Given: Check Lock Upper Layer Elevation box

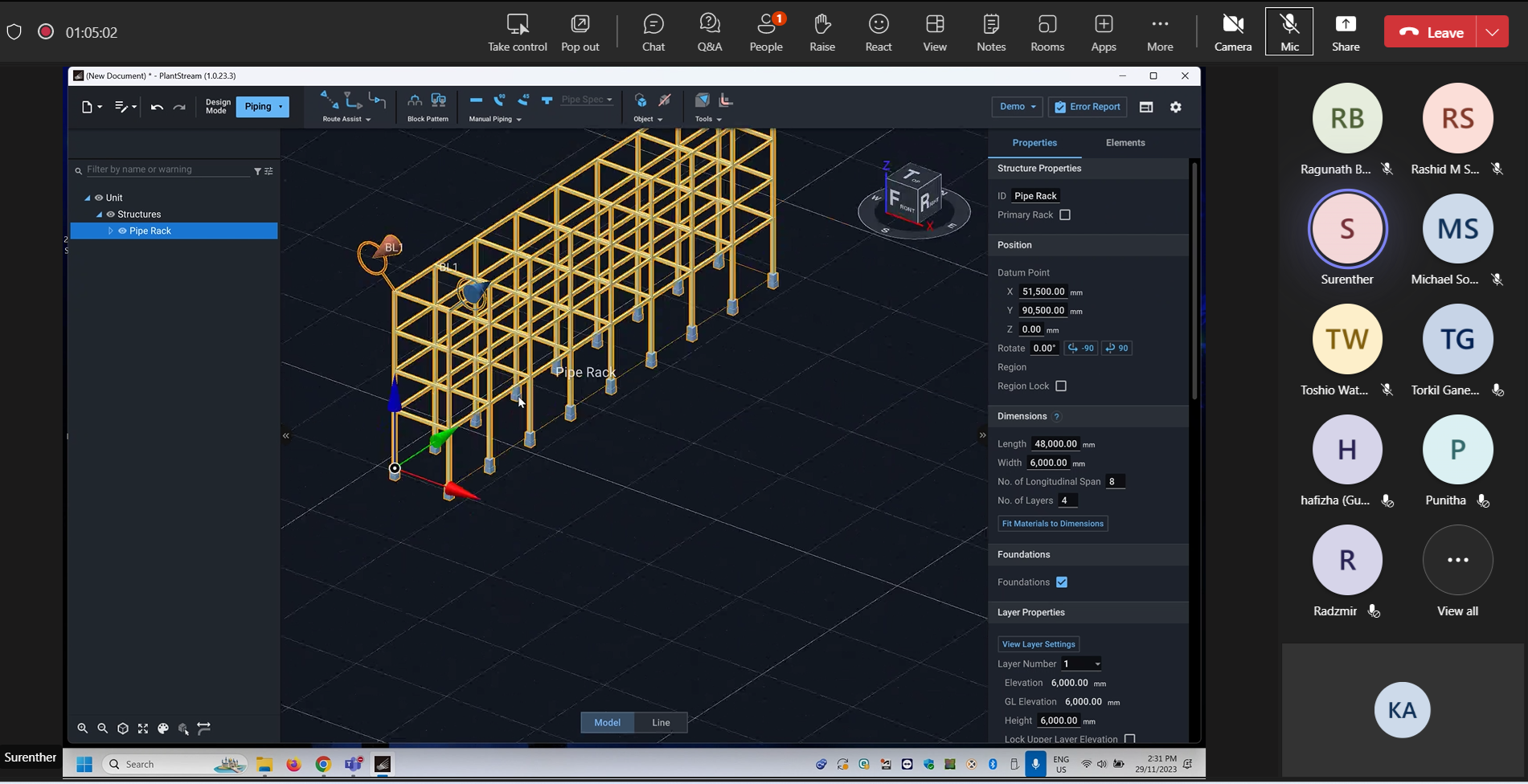Looking at the screenshot, I should (x=1130, y=739).
